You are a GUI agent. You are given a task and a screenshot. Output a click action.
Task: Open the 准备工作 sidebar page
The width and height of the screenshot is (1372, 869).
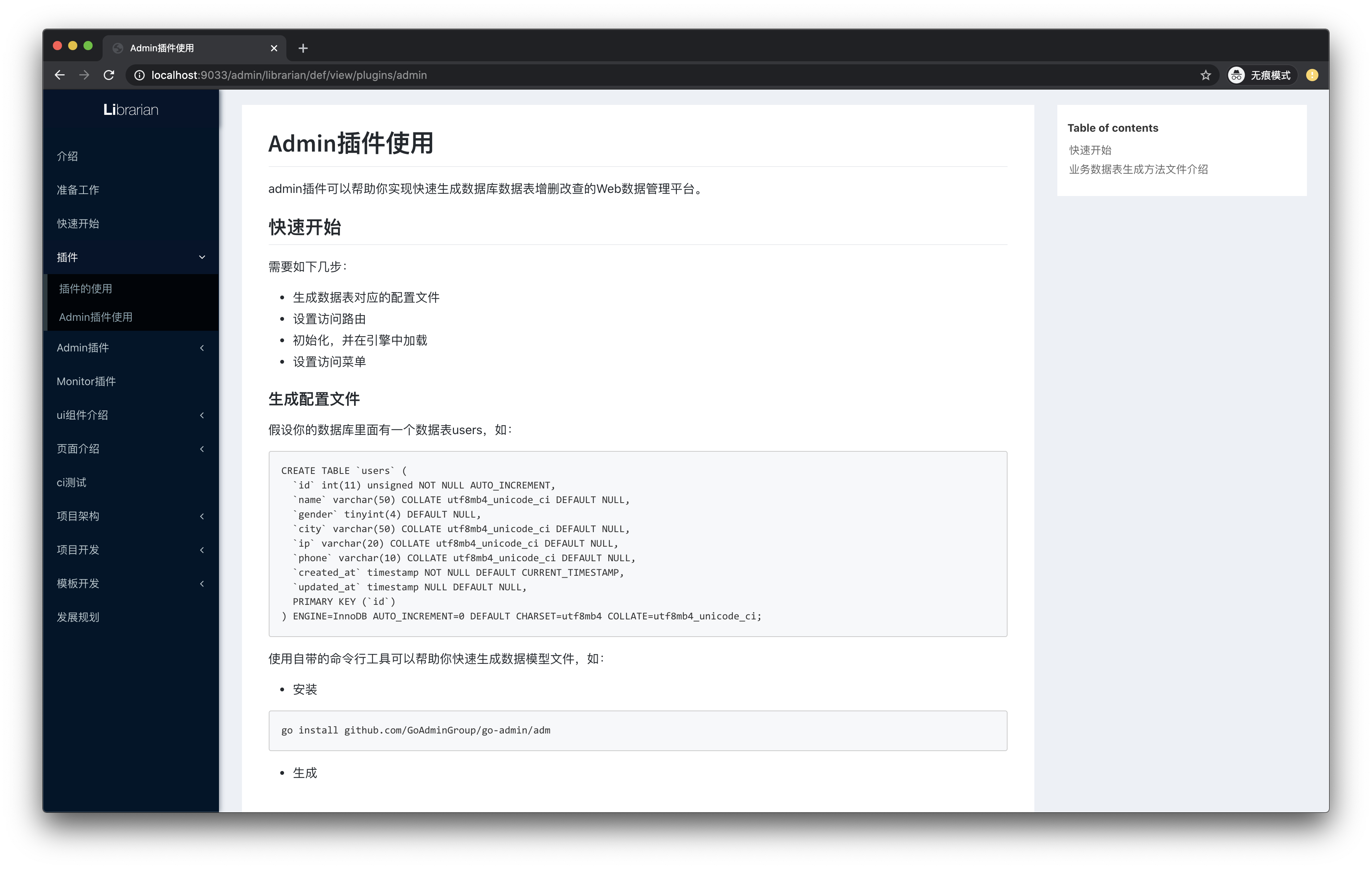(78, 190)
